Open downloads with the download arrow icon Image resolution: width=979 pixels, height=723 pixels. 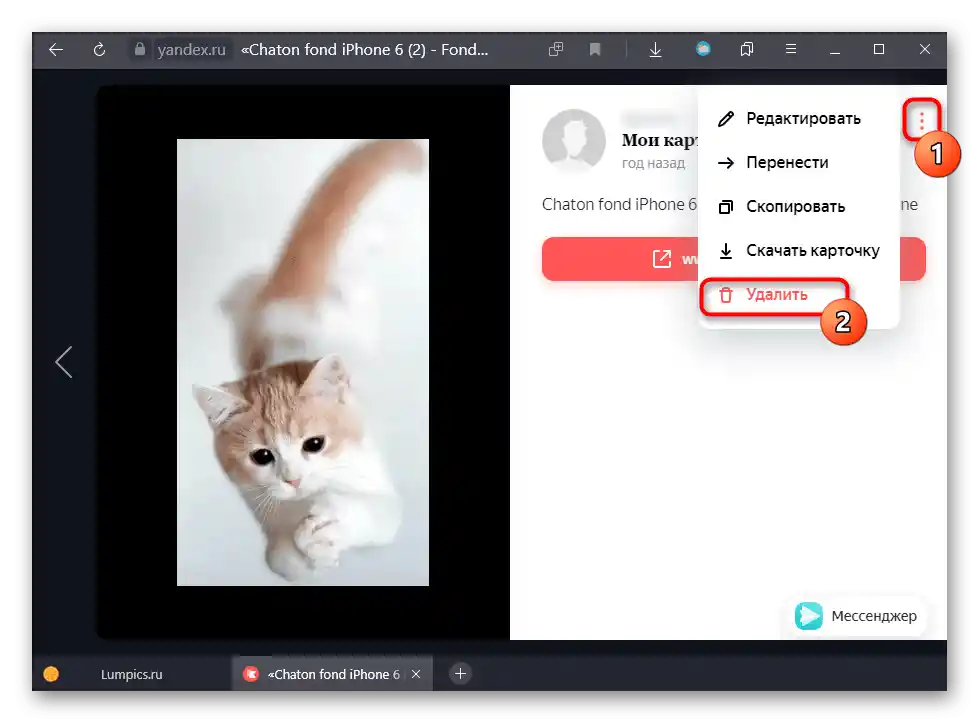[x=655, y=49]
